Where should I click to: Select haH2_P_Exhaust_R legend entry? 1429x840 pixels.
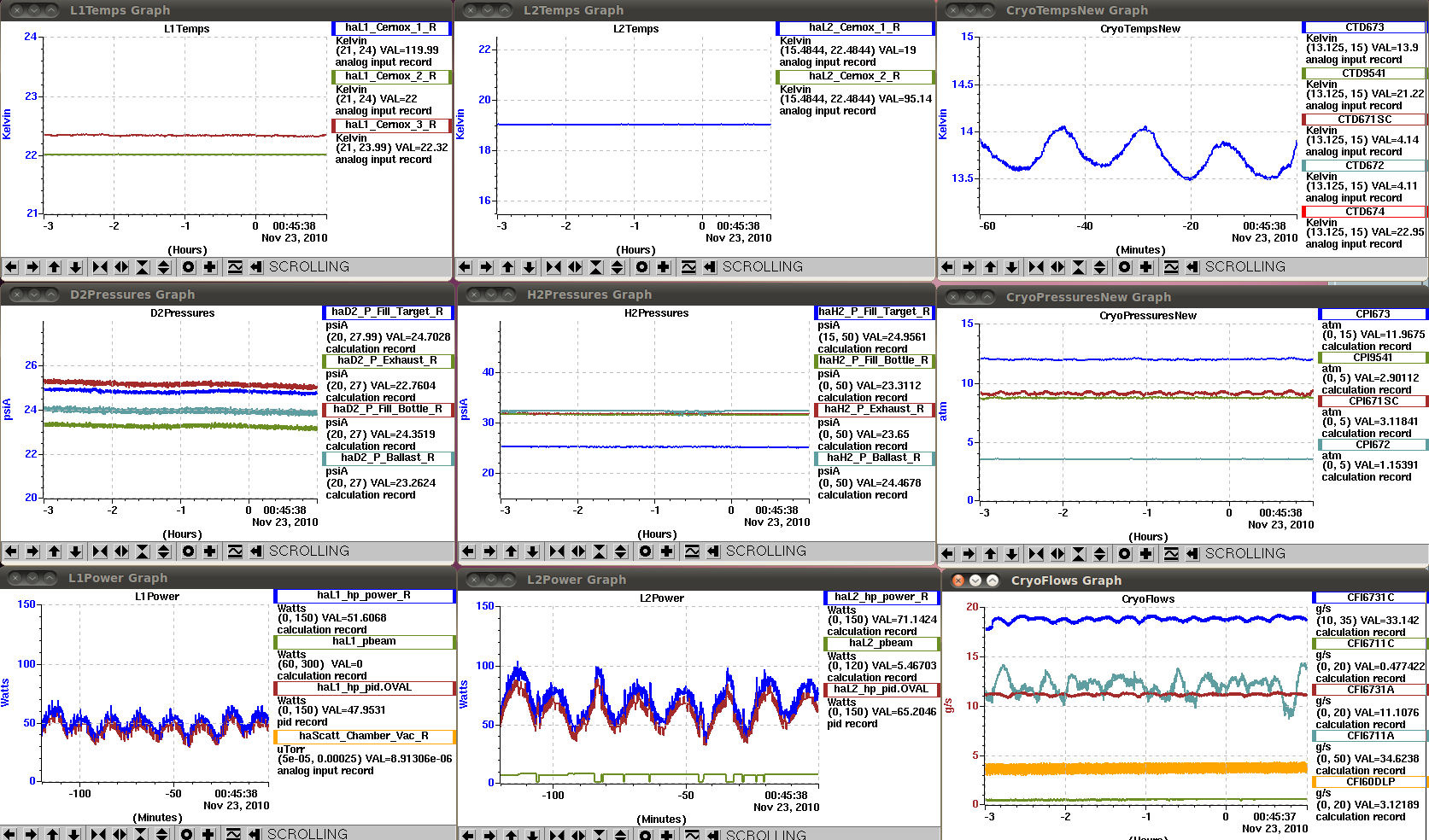pyautogui.click(x=875, y=410)
